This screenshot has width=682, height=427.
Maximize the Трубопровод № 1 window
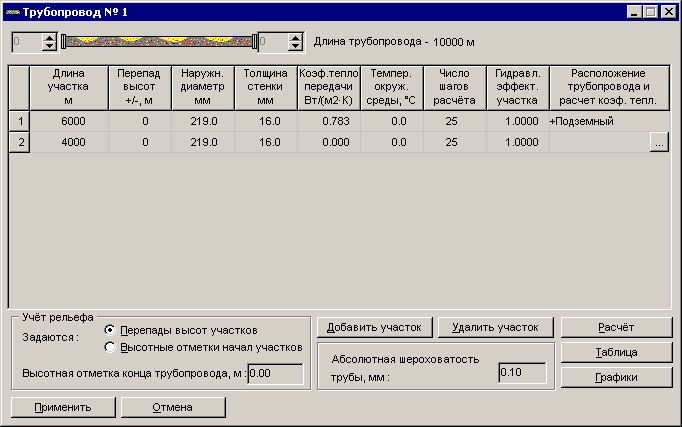[x=651, y=12]
